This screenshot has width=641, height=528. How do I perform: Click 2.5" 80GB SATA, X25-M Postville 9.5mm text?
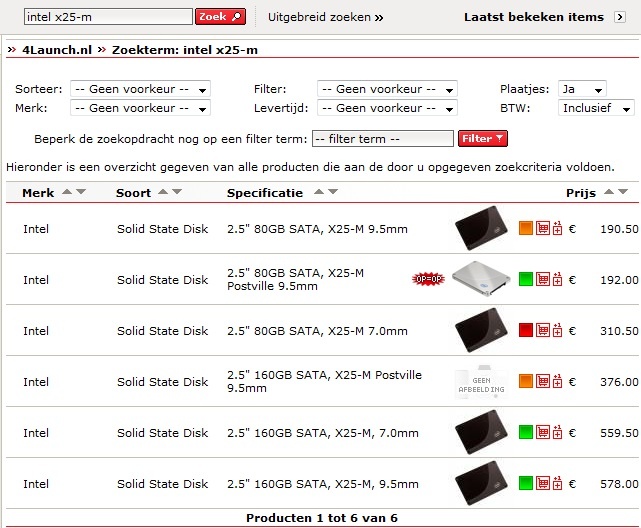(x=296, y=280)
